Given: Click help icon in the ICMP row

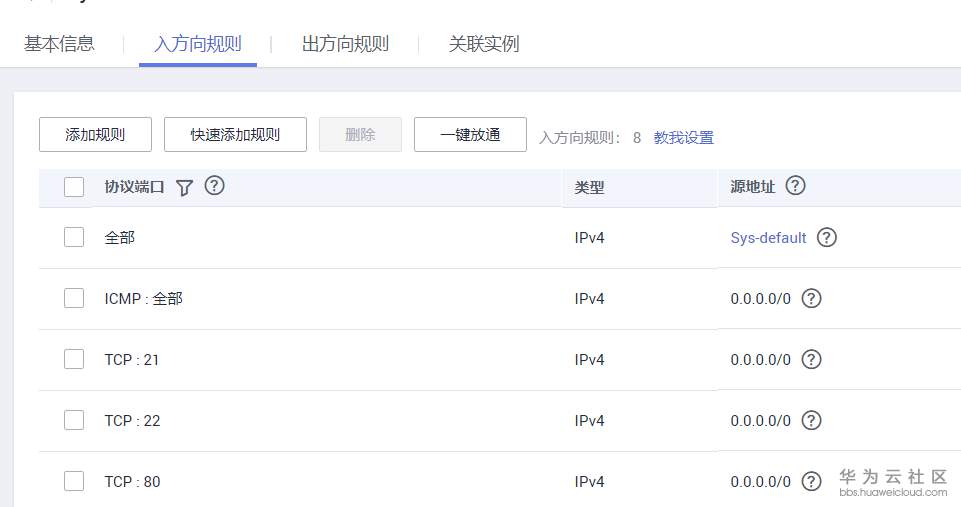Looking at the screenshot, I should [812, 299].
